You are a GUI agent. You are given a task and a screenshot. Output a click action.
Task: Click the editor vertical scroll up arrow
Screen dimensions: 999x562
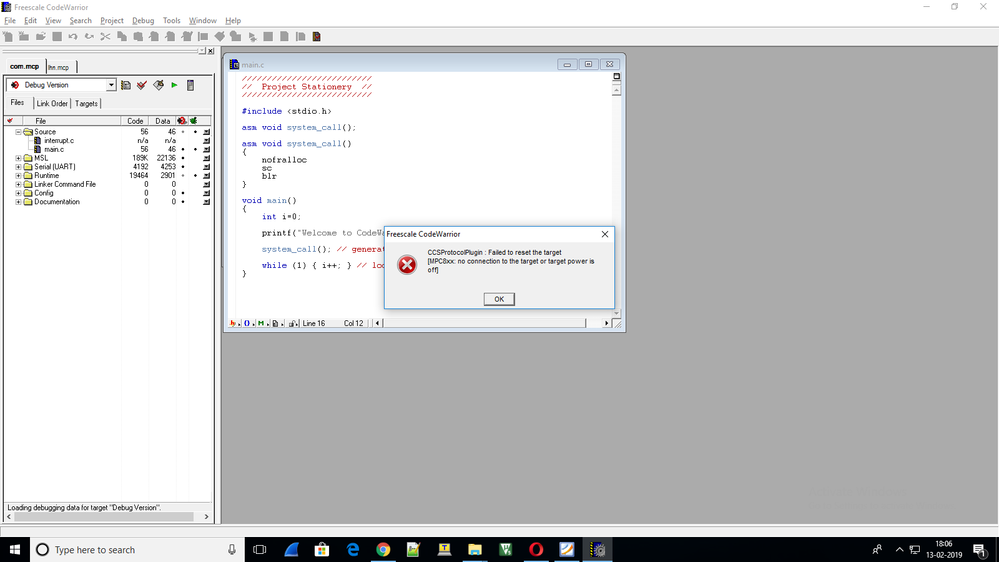tap(616, 90)
